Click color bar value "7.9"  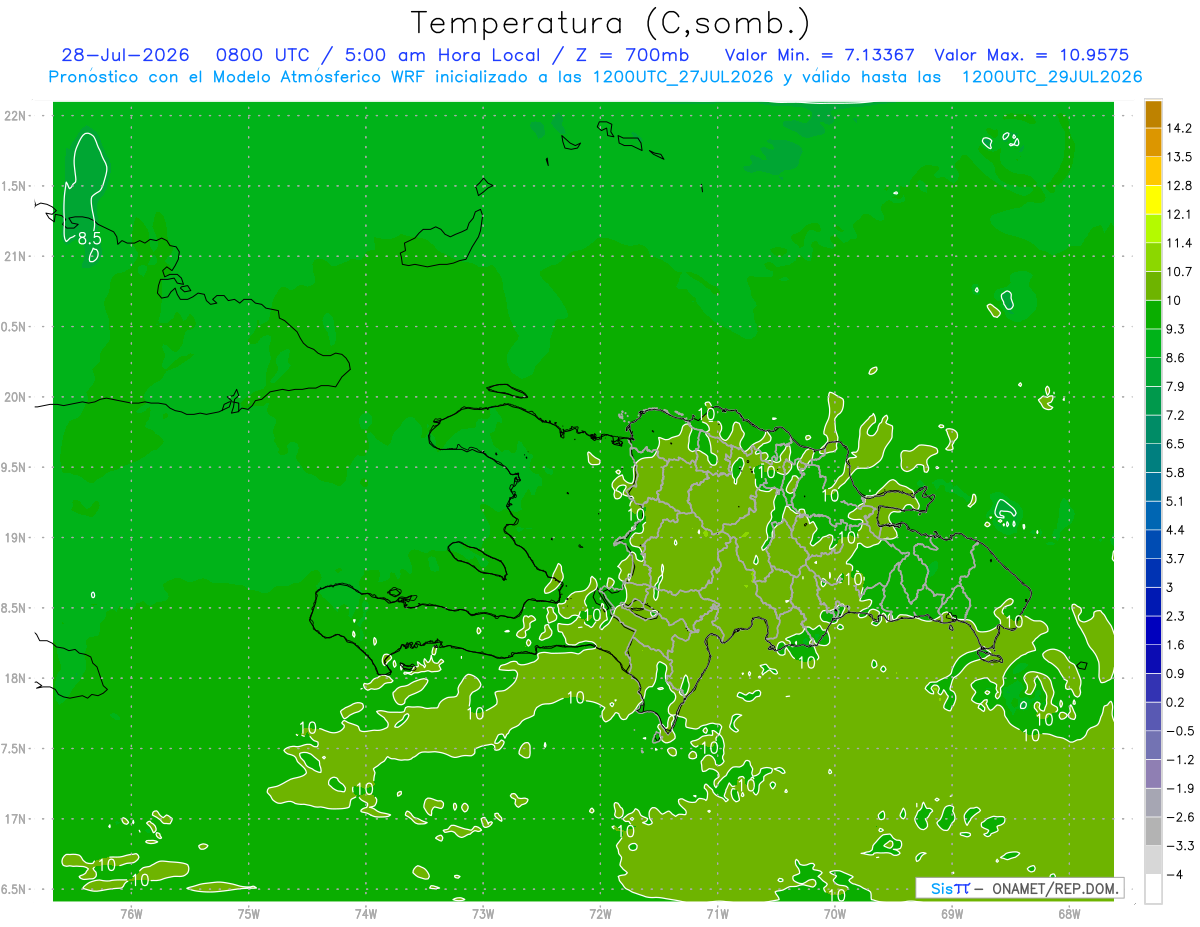click(1175, 386)
